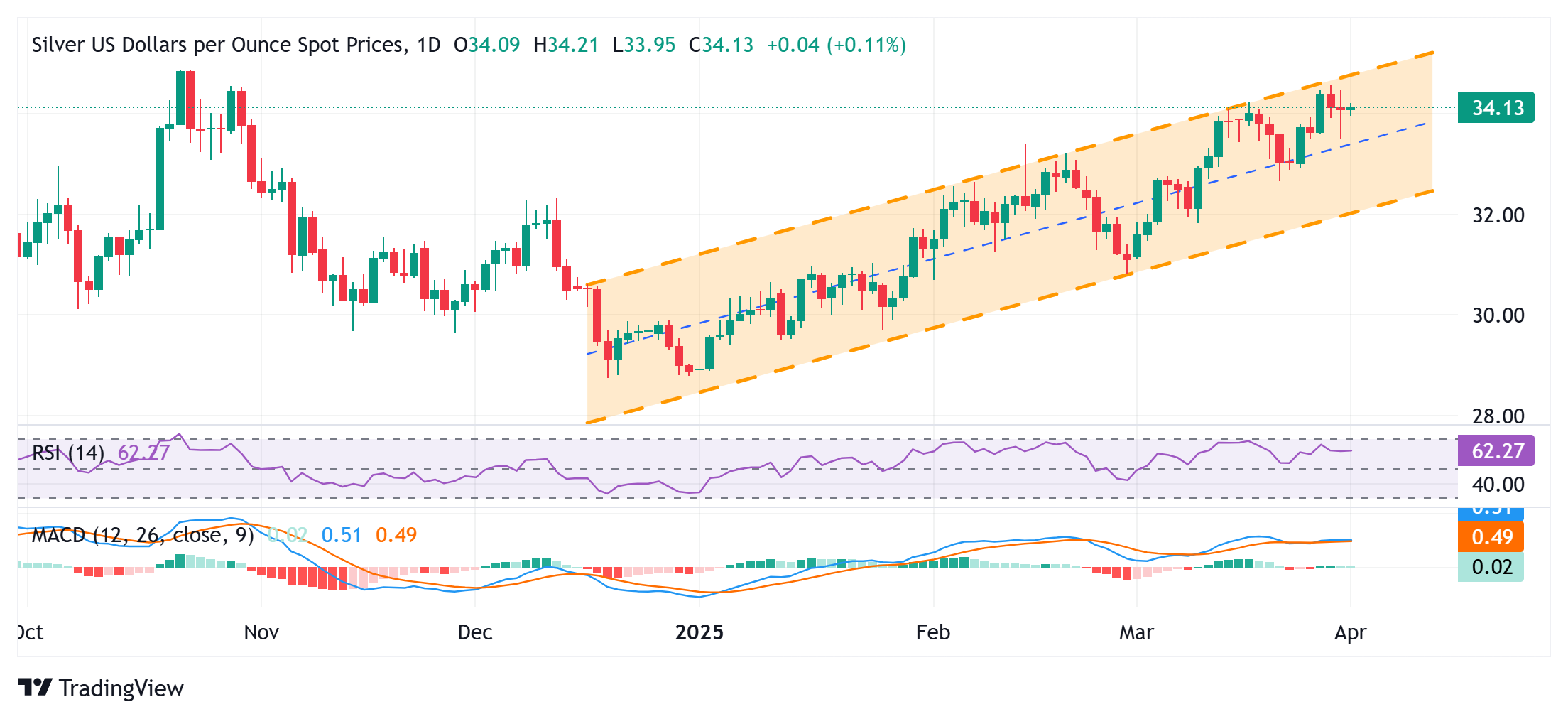
Task: Click the Nov label on time axis
Action: (x=261, y=632)
